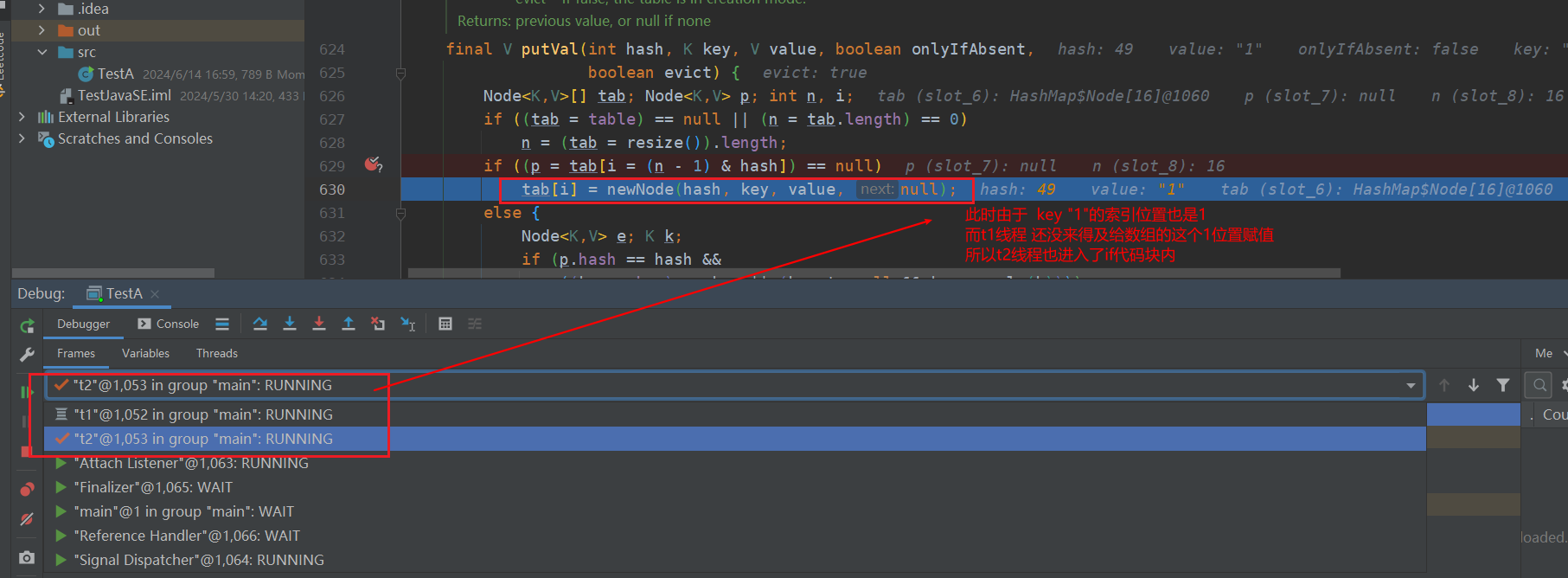Click the Step Out arrow icon
Screen dimensions: 1568x578
(x=349, y=324)
